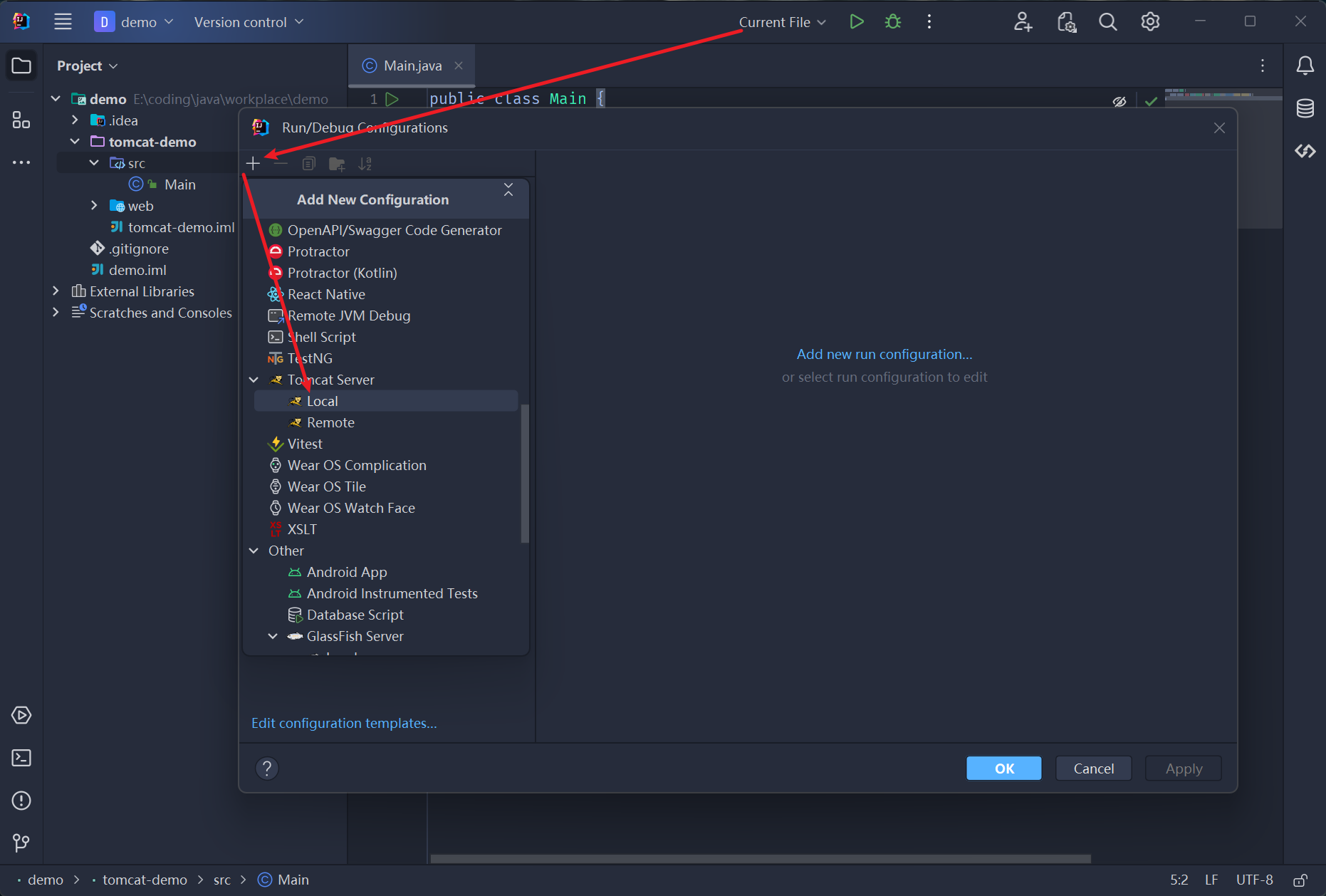
Task: Click the editor horizontal scrollbar
Action: (761, 858)
